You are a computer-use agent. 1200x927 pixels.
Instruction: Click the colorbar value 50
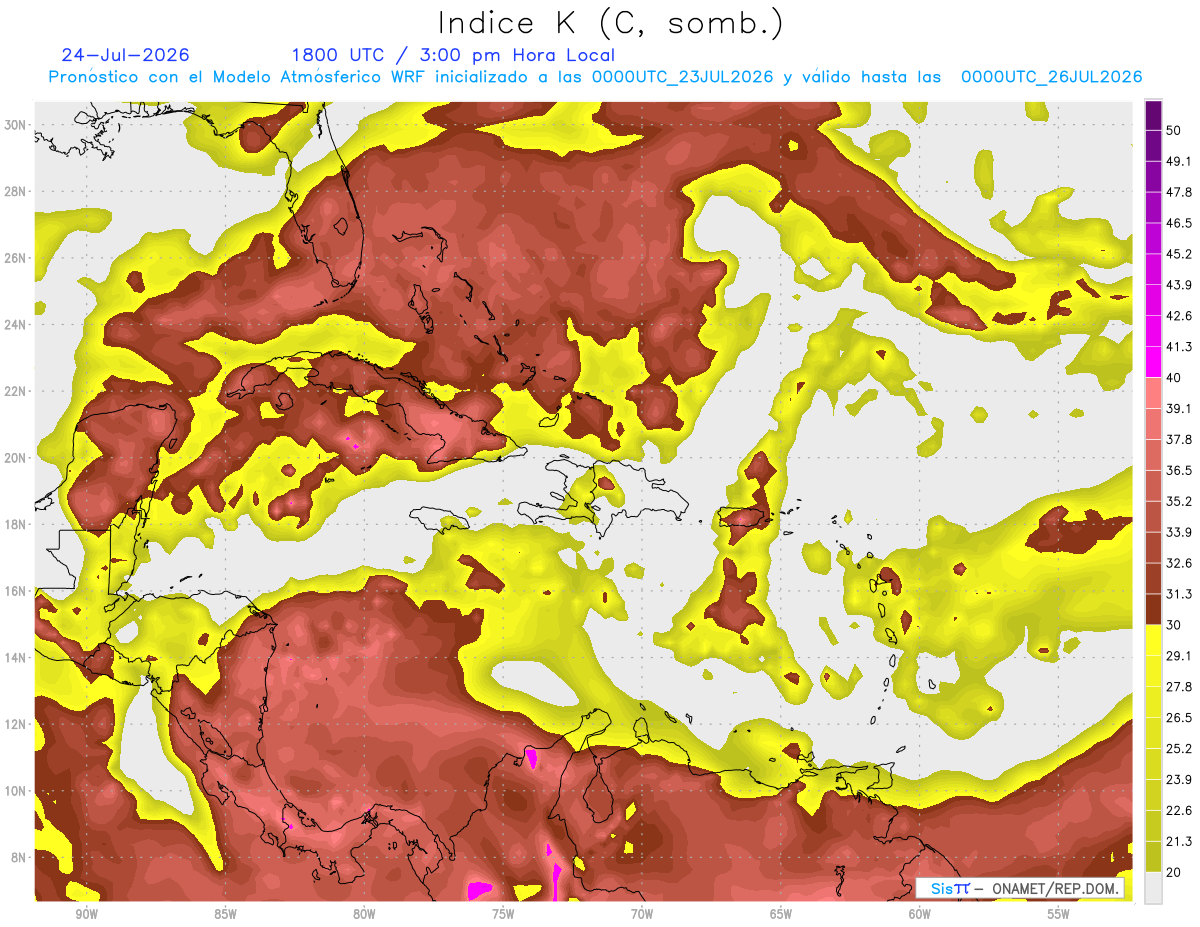click(x=1176, y=131)
